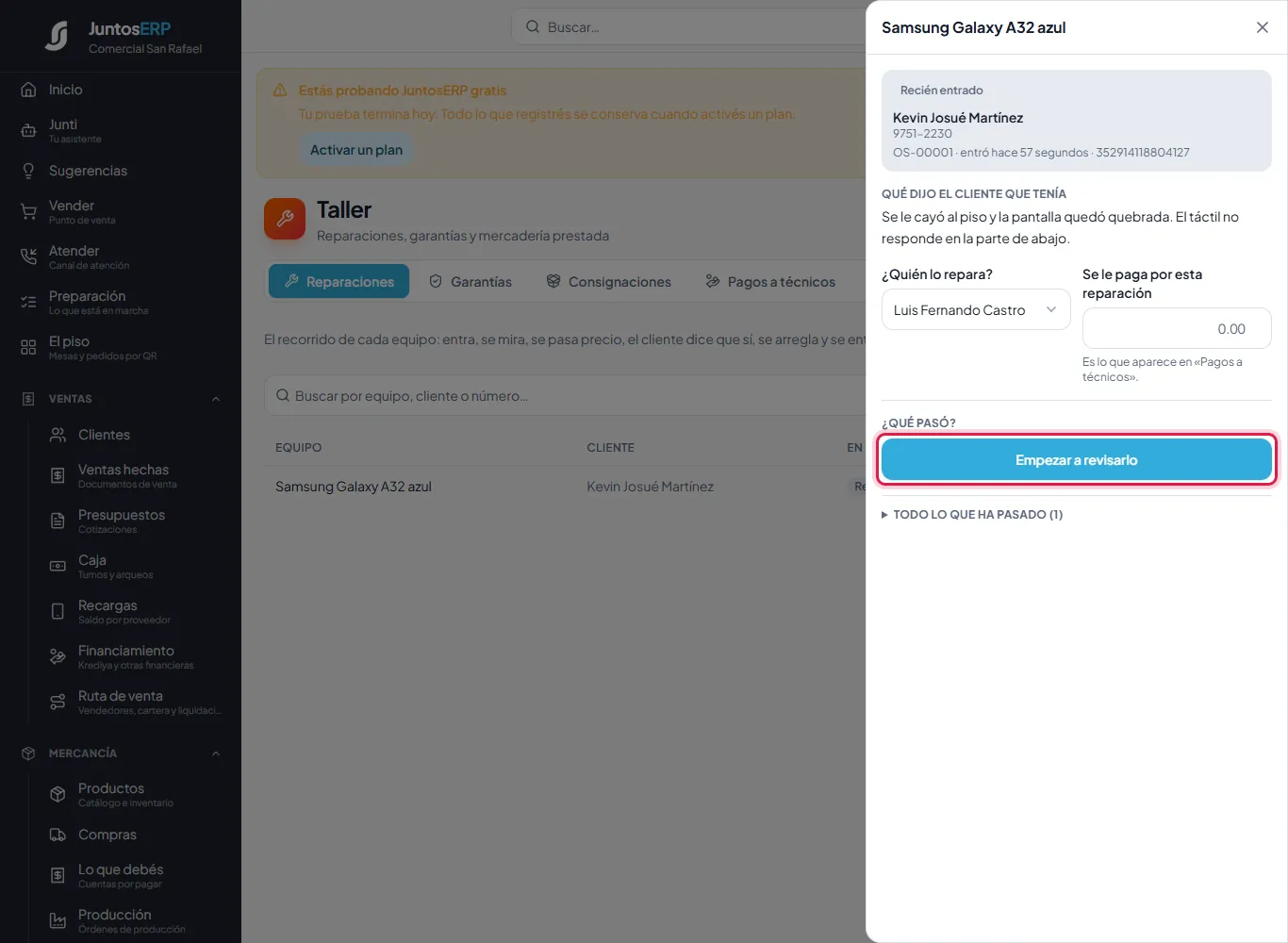This screenshot has height=943, width=1288.
Task: Click the orange Taller wrench icon
Action: tap(285, 219)
